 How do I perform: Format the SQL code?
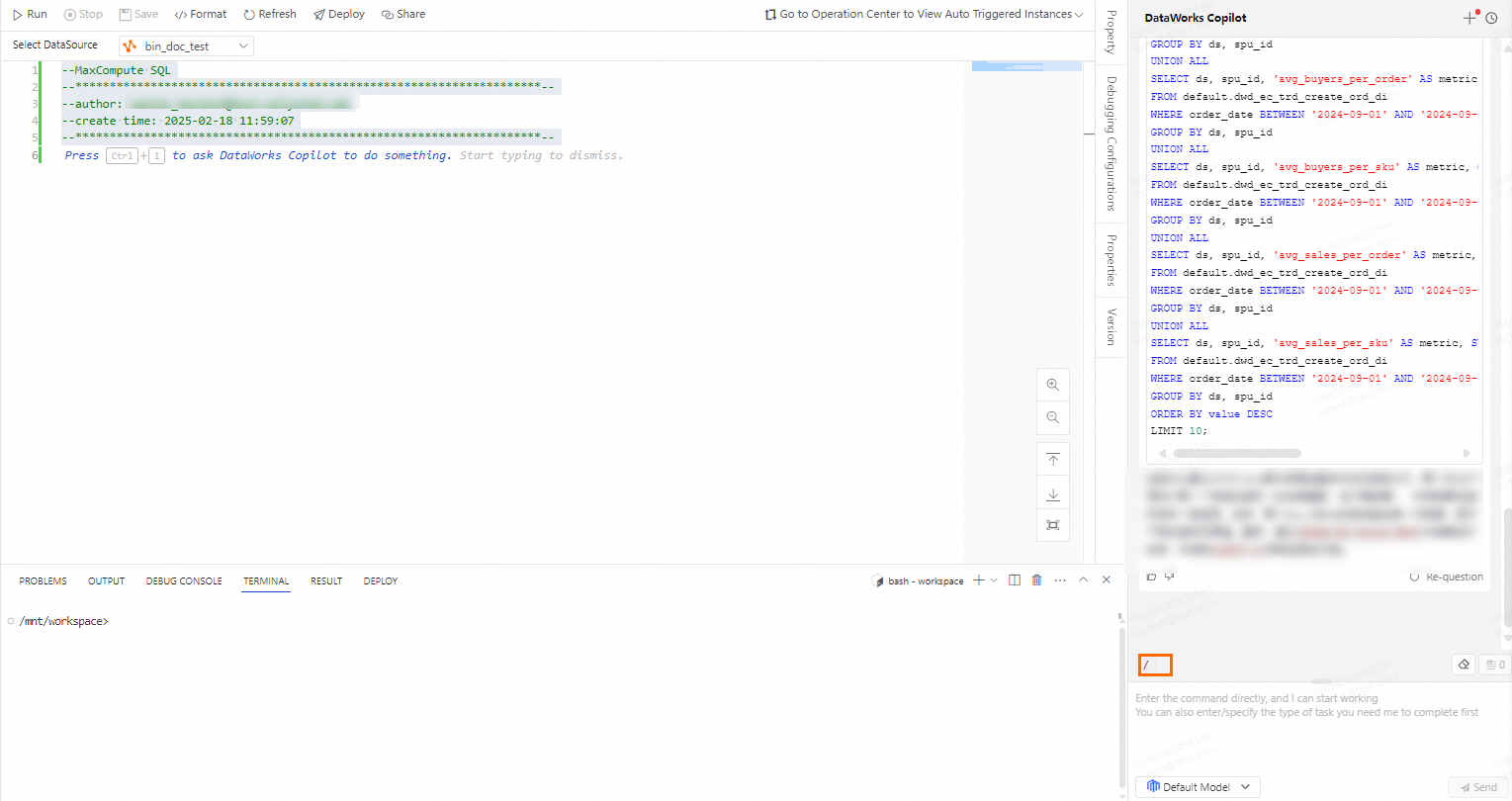tap(201, 14)
